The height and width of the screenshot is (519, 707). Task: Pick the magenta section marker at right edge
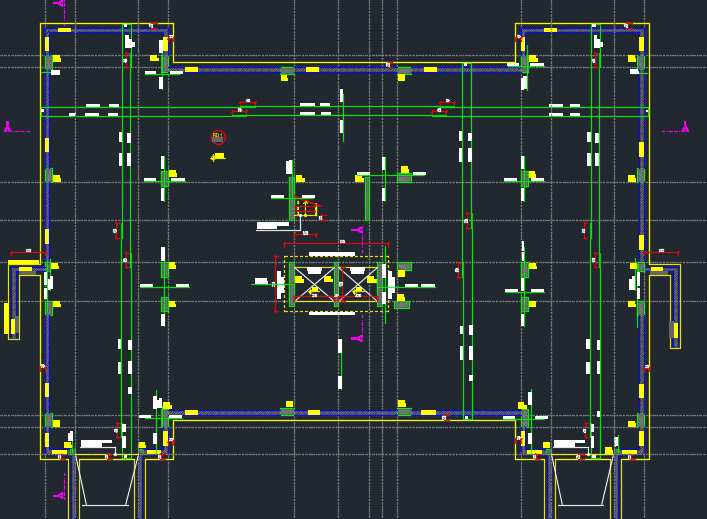pos(685,127)
